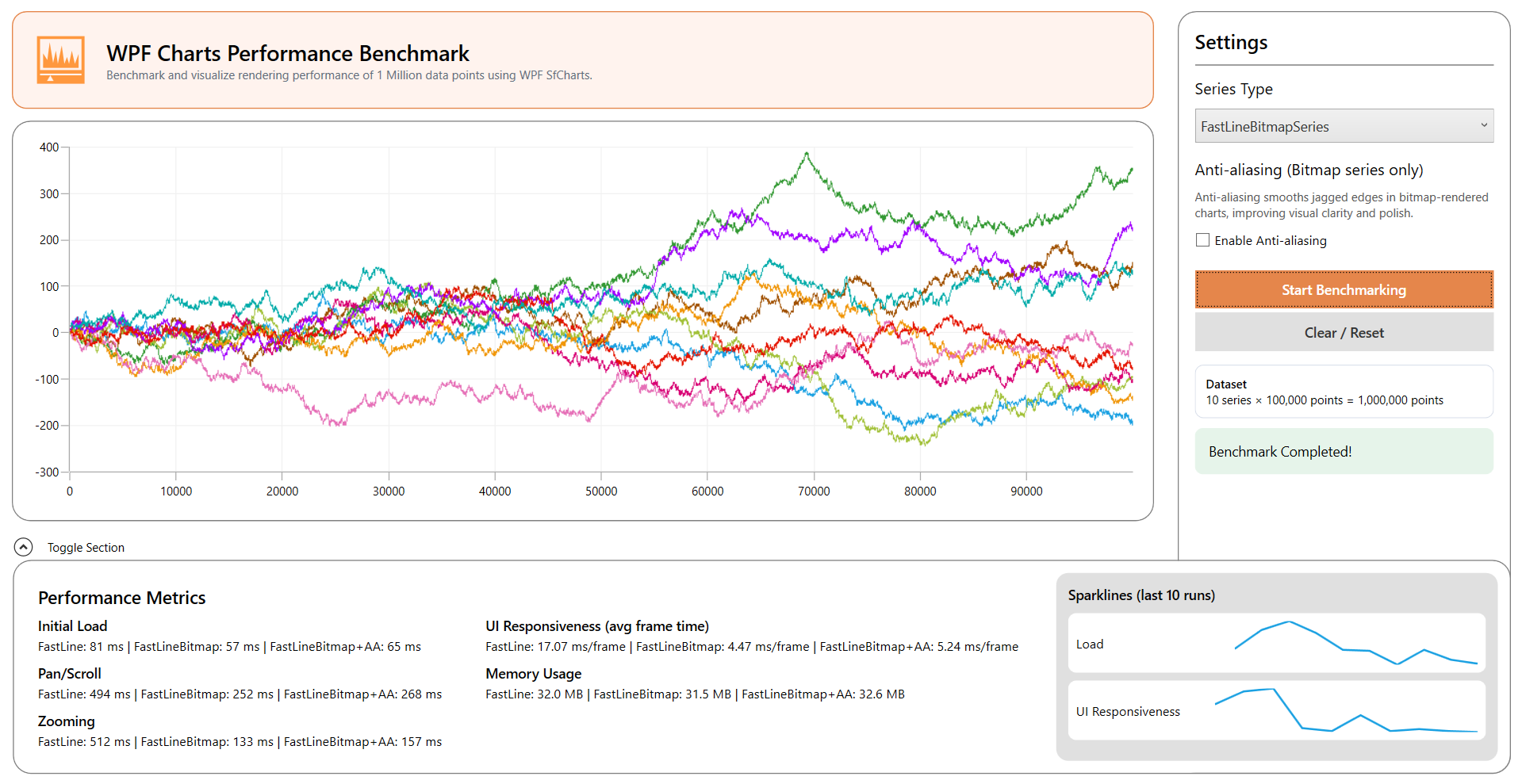Click the UI Responsiveness sparkline chart
Screen dimensions: 1522x784
click(1277, 710)
